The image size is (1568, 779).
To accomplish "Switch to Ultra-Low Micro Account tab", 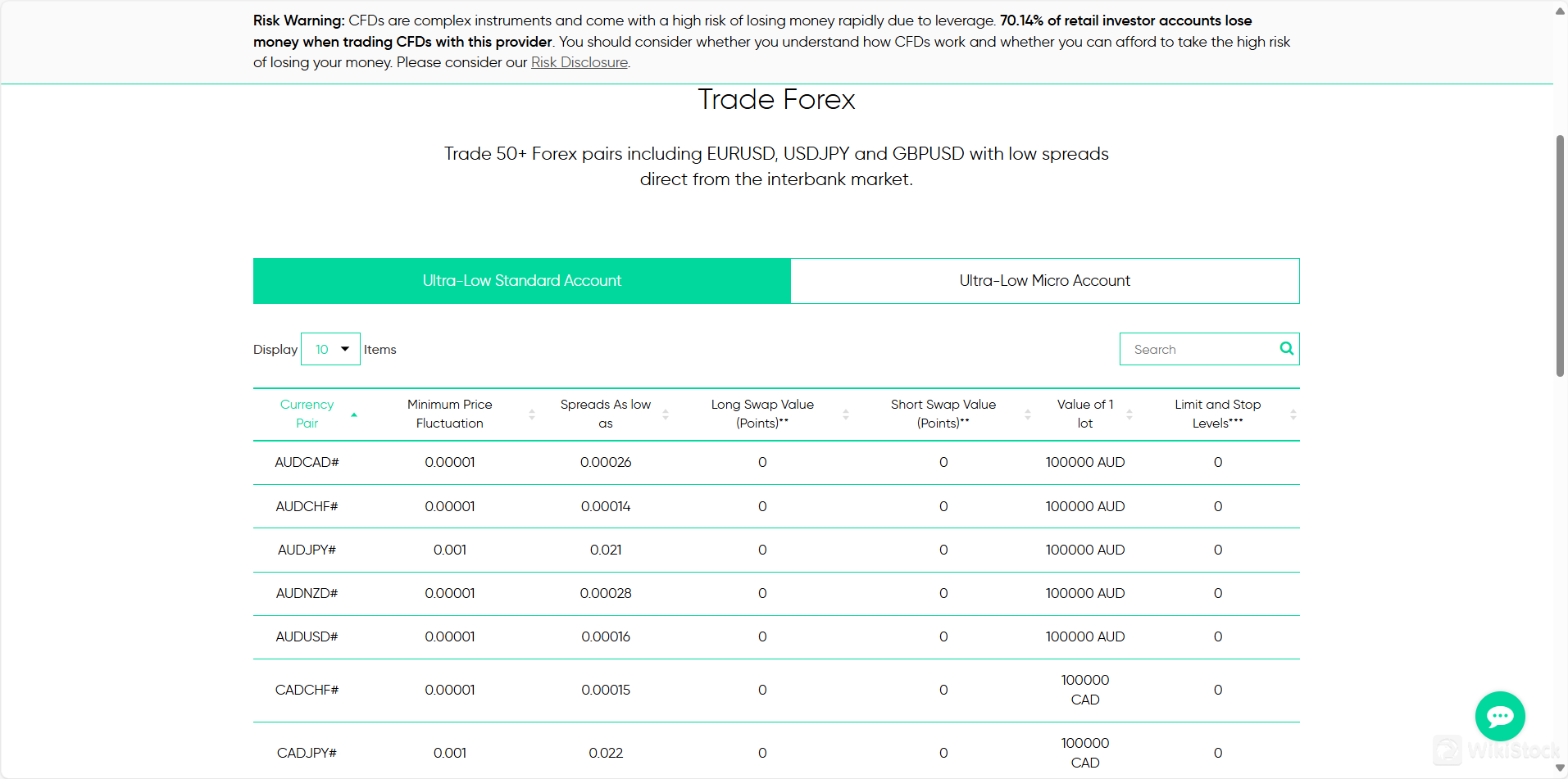I will tap(1044, 281).
